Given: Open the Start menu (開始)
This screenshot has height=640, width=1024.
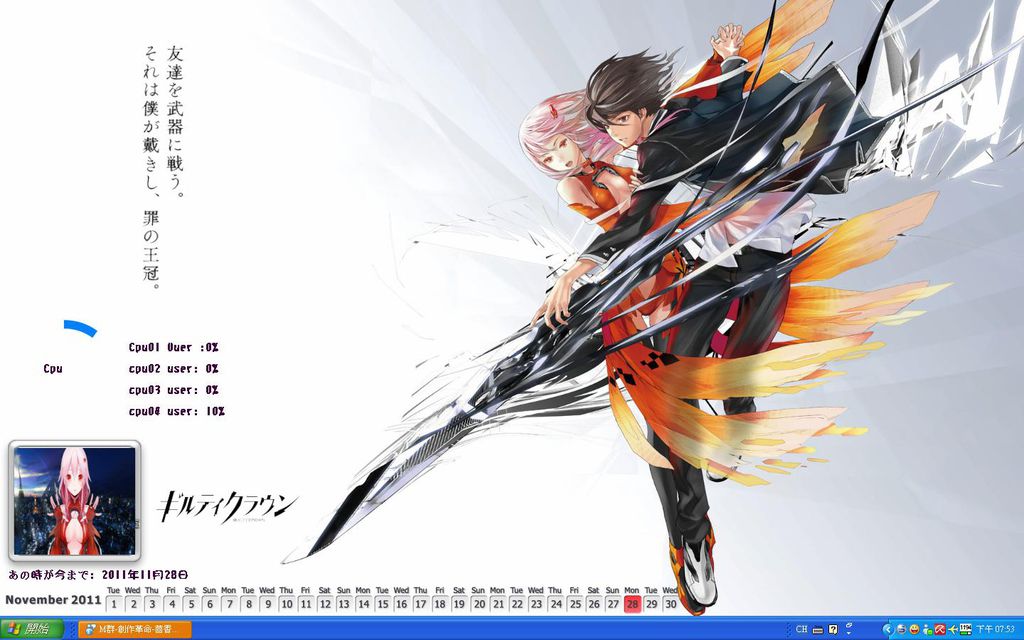Looking at the screenshot, I should pos(27,630).
